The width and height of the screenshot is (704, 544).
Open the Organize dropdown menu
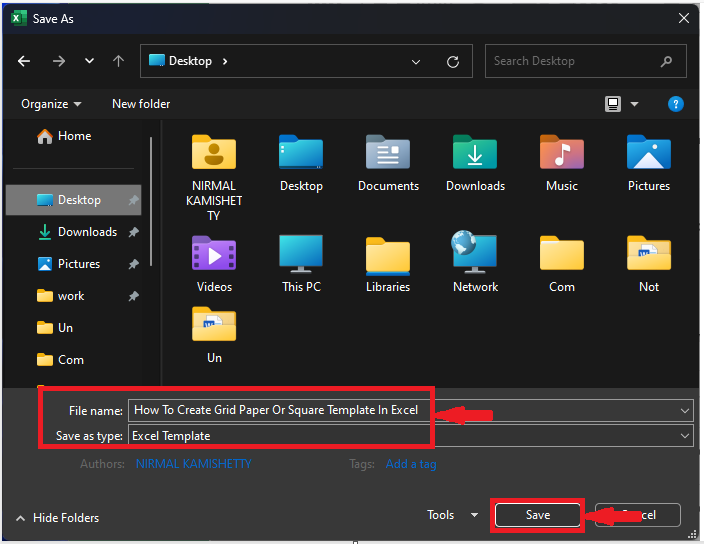click(51, 104)
